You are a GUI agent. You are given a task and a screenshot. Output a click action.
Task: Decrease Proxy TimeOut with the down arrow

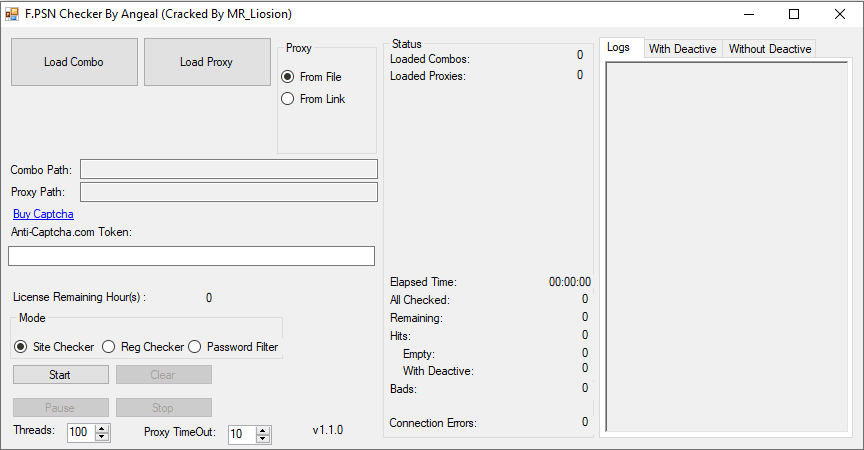pyautogui.click(x=263, y=438)
